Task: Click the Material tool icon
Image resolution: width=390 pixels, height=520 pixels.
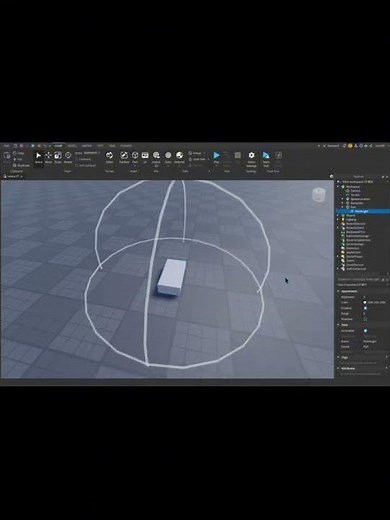Action: [x=179, y=155]
